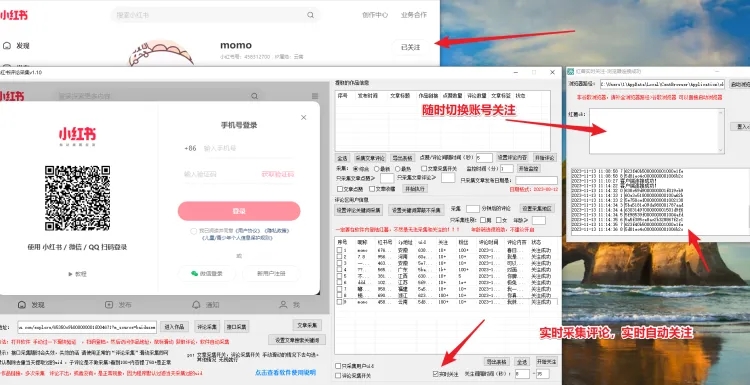Enable the 文章采集开关 checkbox
This screenshot has width=750, height=385.
pos(424,168)
